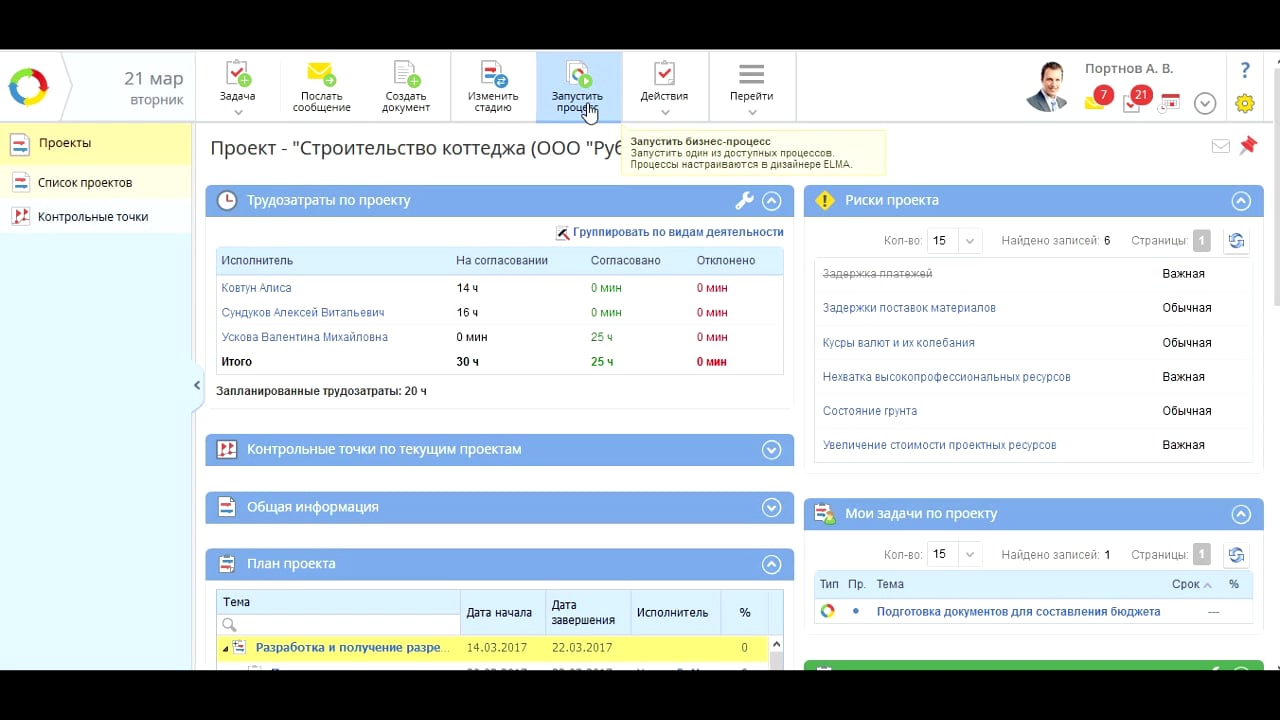Viewport: 1280px width, 720px height.
Task: Select Проекты in left sidebar
Action: (x=95, y=143)
